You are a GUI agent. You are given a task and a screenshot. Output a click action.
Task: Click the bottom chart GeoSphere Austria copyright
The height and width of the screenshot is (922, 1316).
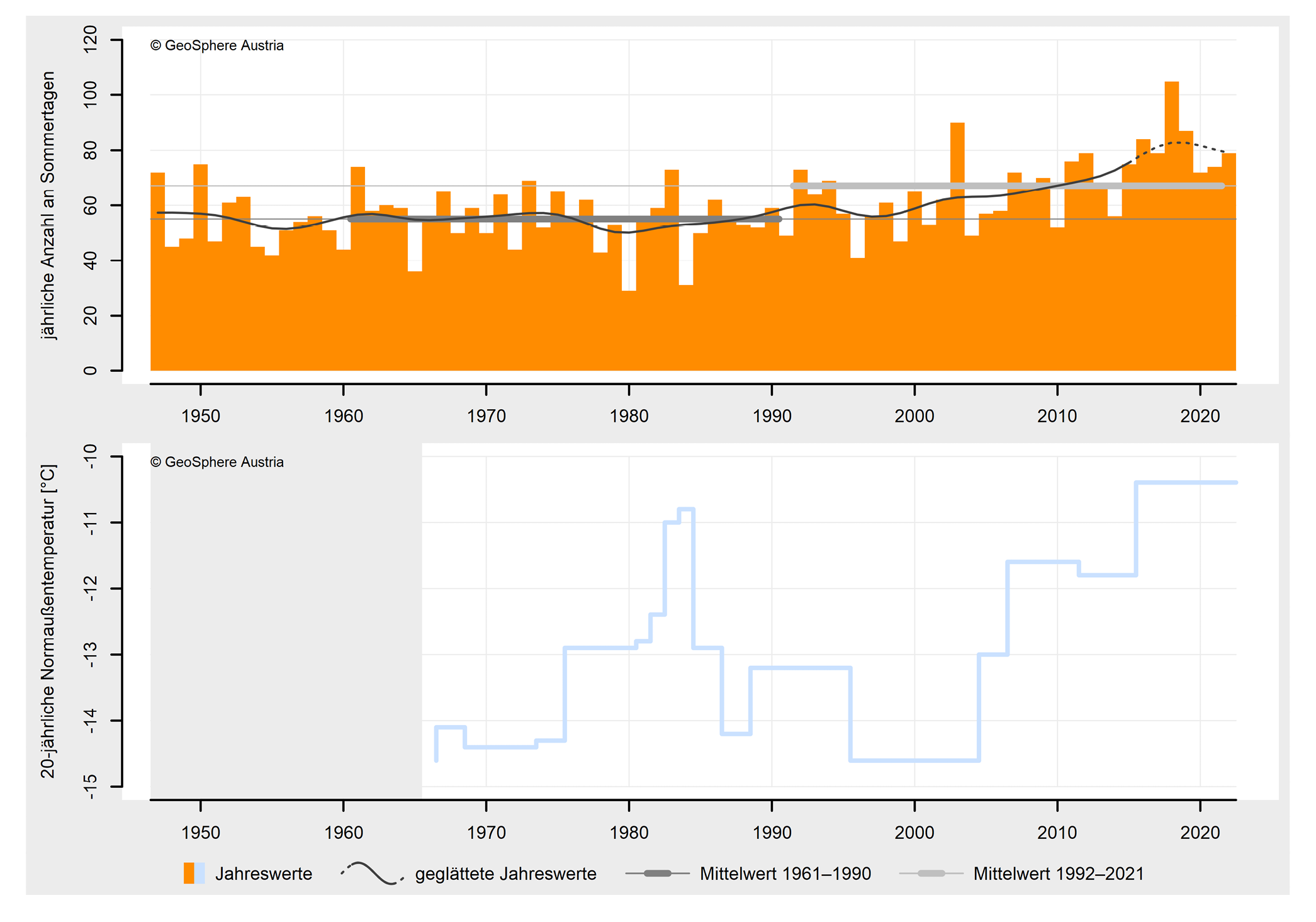click(217, 462)
